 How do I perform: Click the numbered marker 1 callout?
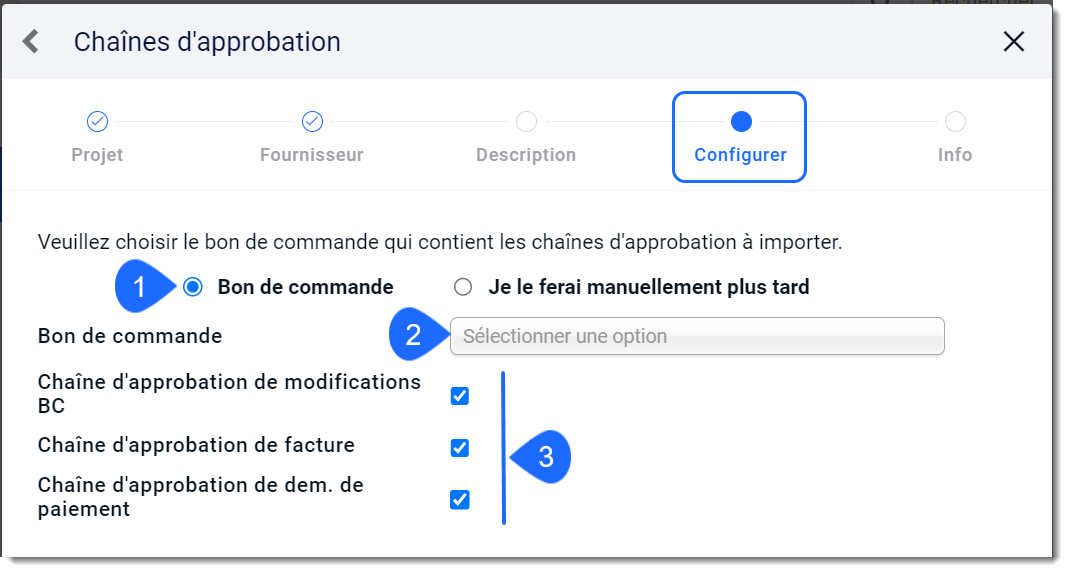[x=144, y=287]
